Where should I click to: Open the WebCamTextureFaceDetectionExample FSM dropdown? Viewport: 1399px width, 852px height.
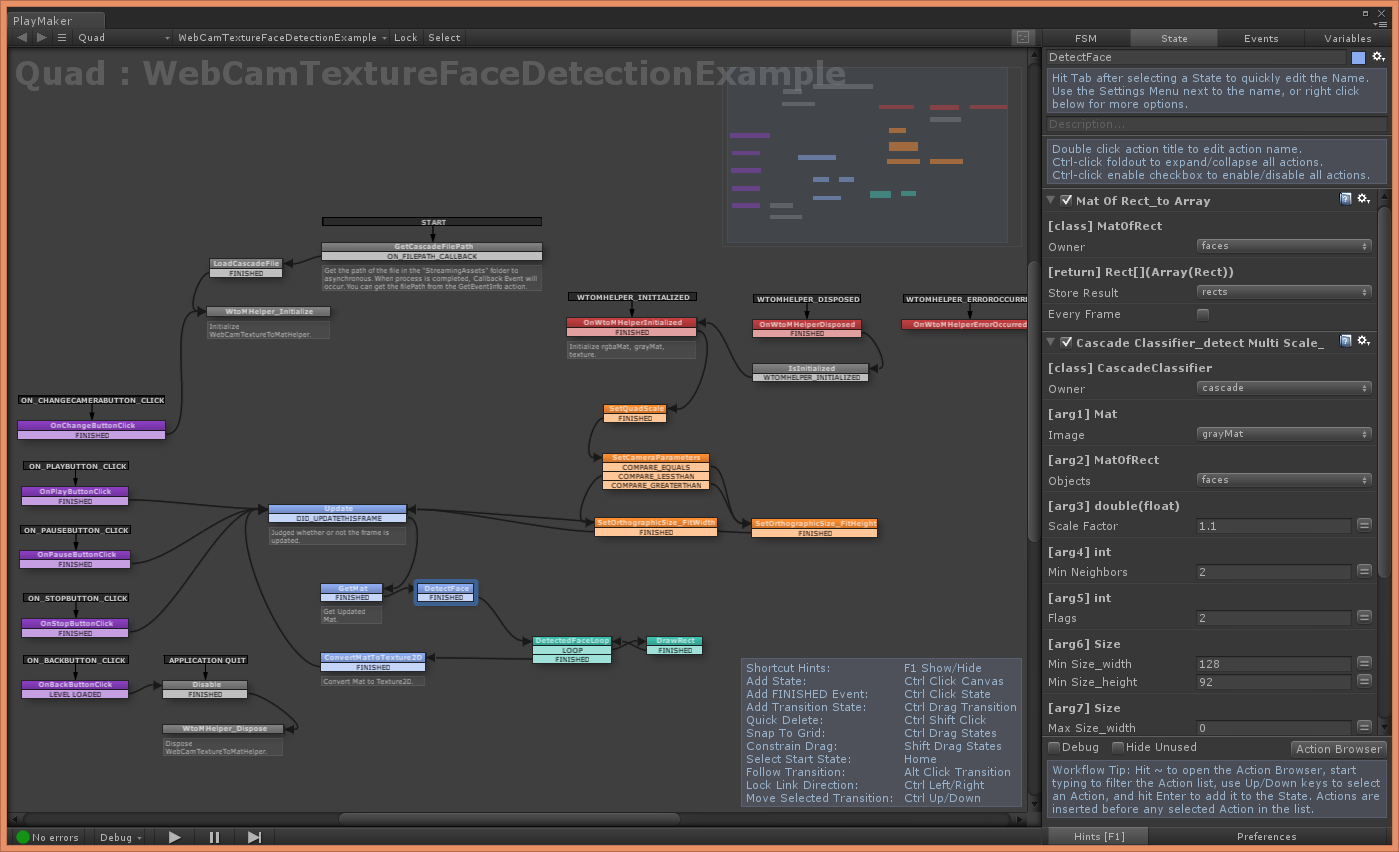point(282,38)
